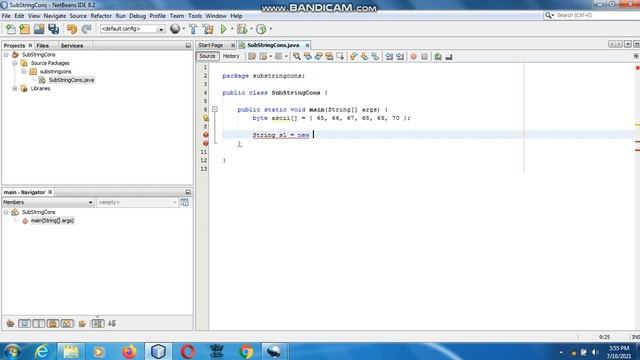Screen dimensions: 640x360
Task: Collapse the substringcons package node
Action: pos(24,71)
